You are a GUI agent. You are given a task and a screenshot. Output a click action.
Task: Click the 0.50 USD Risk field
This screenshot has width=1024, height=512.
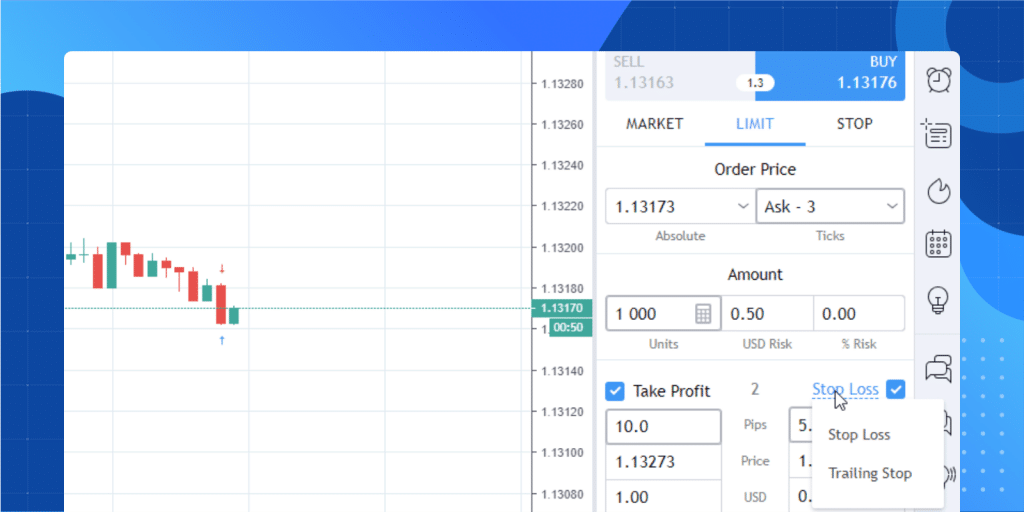coord(767,313)
